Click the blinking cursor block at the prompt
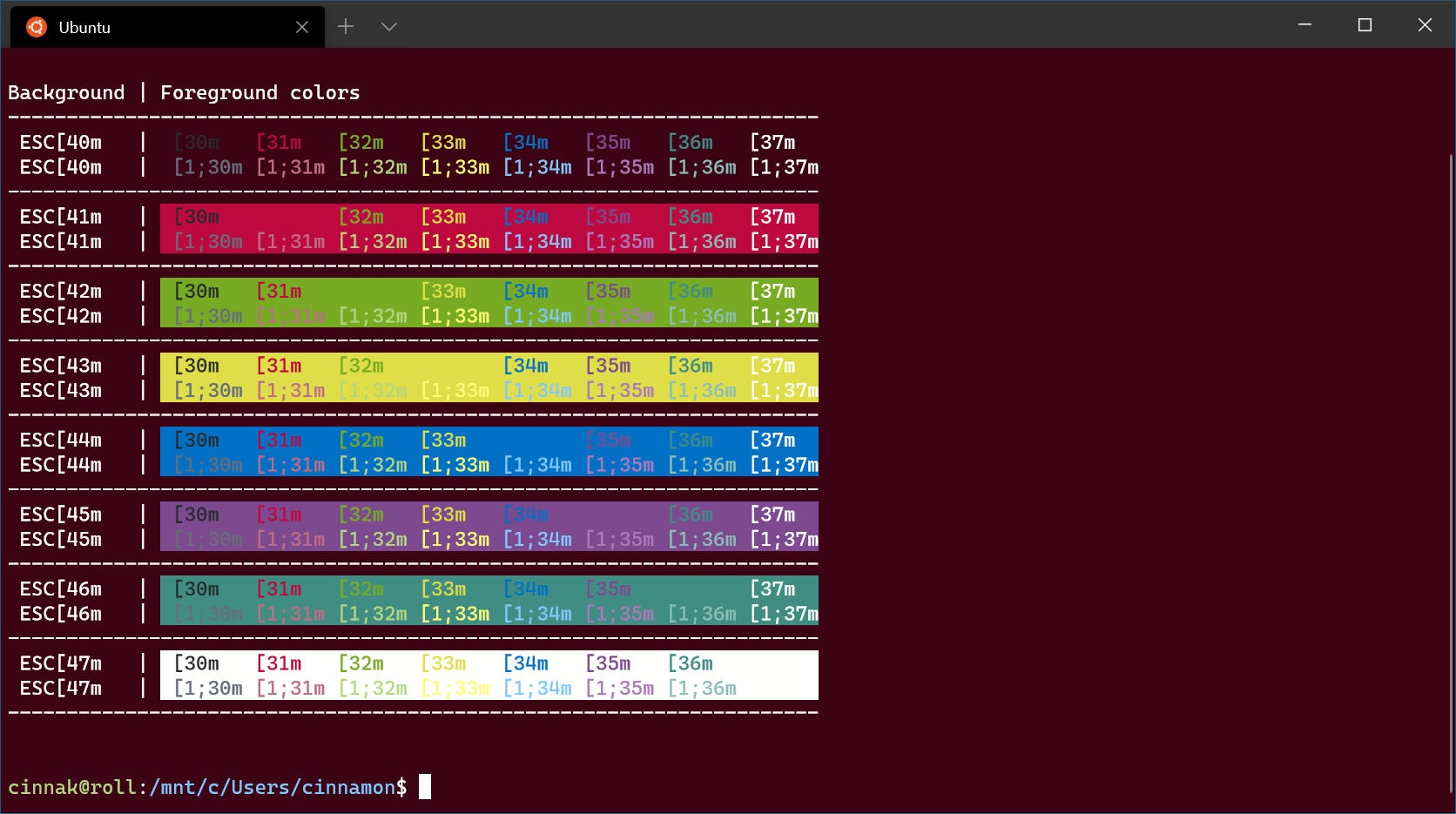 [x=426, y=787]
